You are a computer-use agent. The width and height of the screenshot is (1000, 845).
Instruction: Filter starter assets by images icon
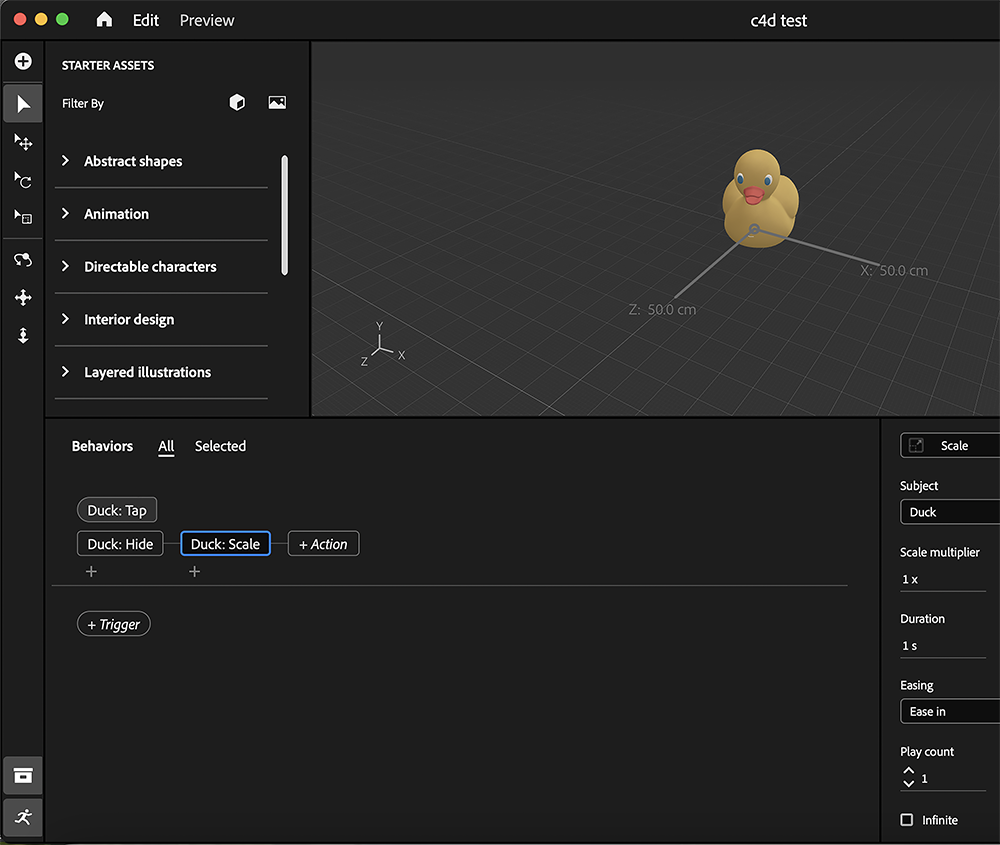tap(277, 102)
